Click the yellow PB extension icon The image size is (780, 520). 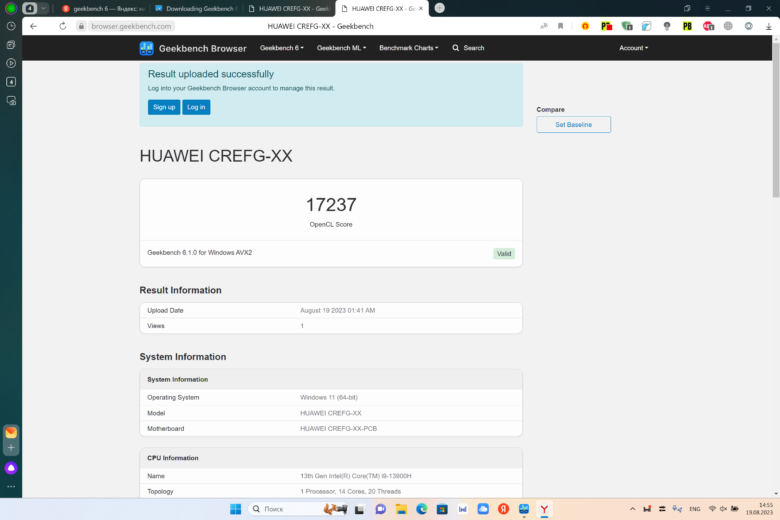tap(687, 26)
